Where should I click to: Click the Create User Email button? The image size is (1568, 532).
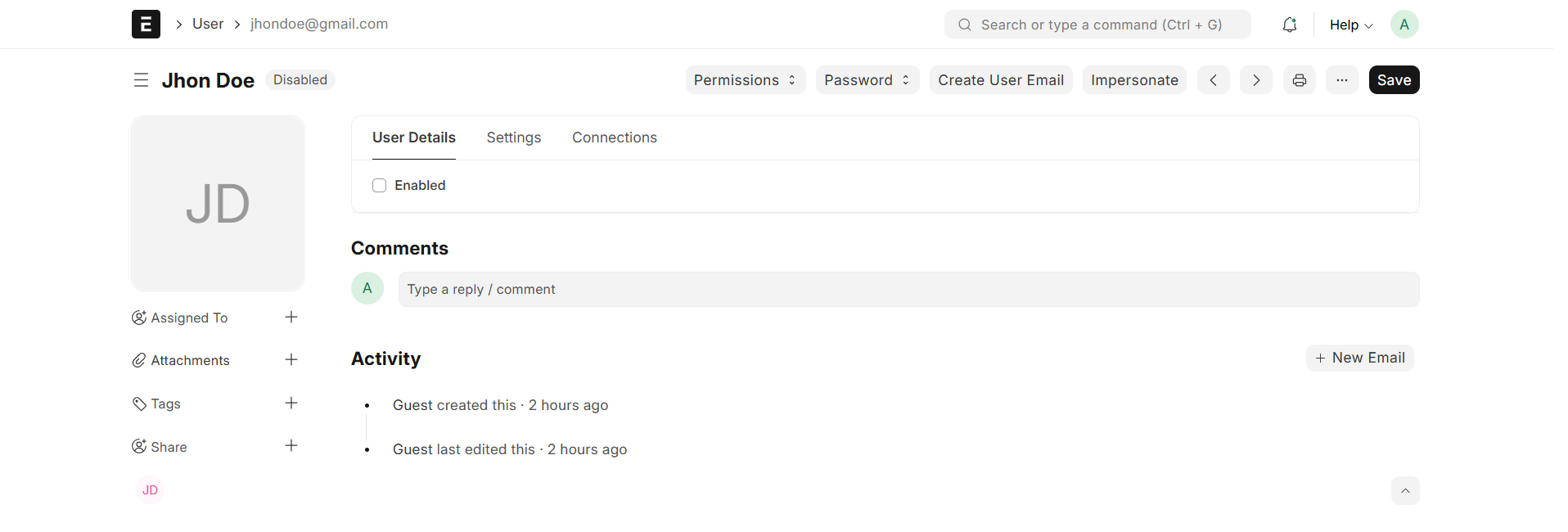pos(1001,80)
